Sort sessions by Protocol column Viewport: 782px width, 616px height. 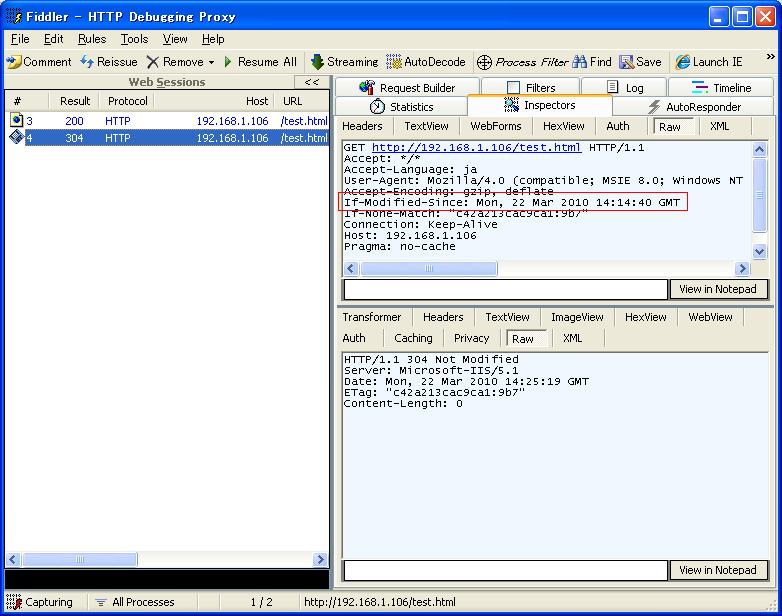point(128,101)
